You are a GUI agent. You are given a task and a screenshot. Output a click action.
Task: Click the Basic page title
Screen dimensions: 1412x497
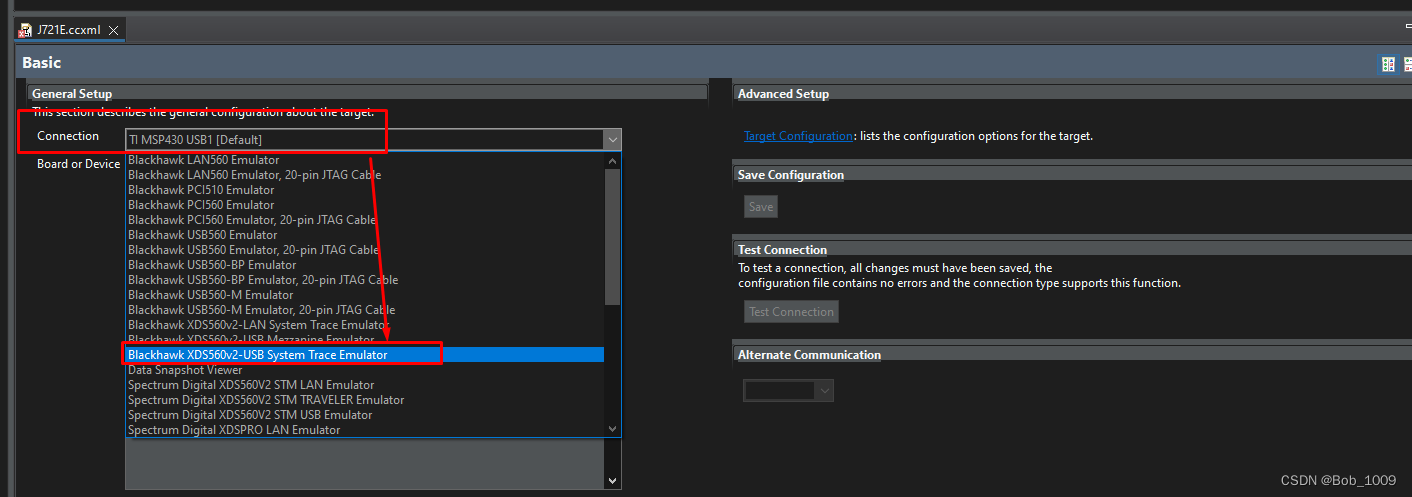click(x=42, y=63)
